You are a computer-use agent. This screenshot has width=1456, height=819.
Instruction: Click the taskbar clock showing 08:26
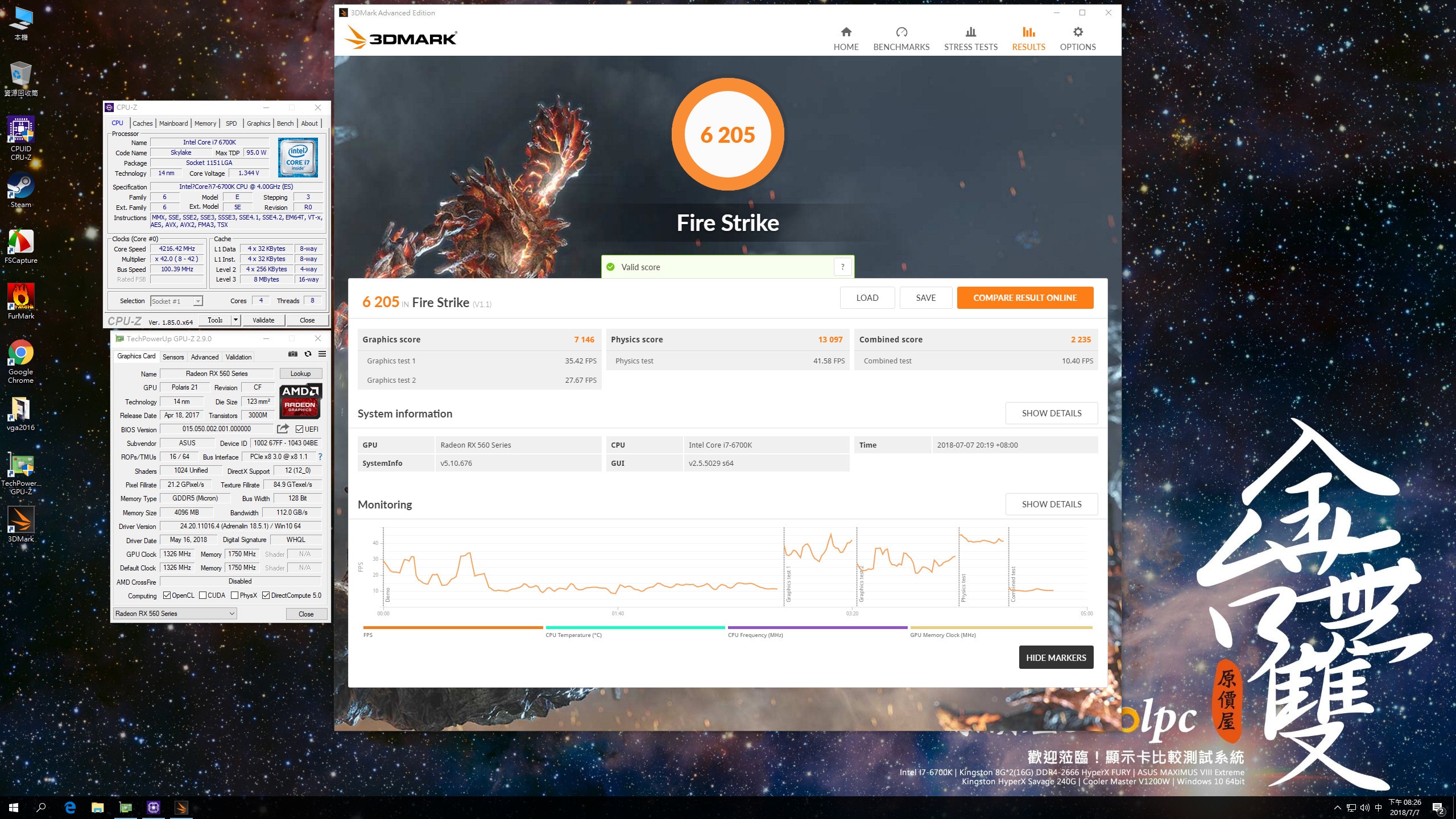tap(1405, 808)
